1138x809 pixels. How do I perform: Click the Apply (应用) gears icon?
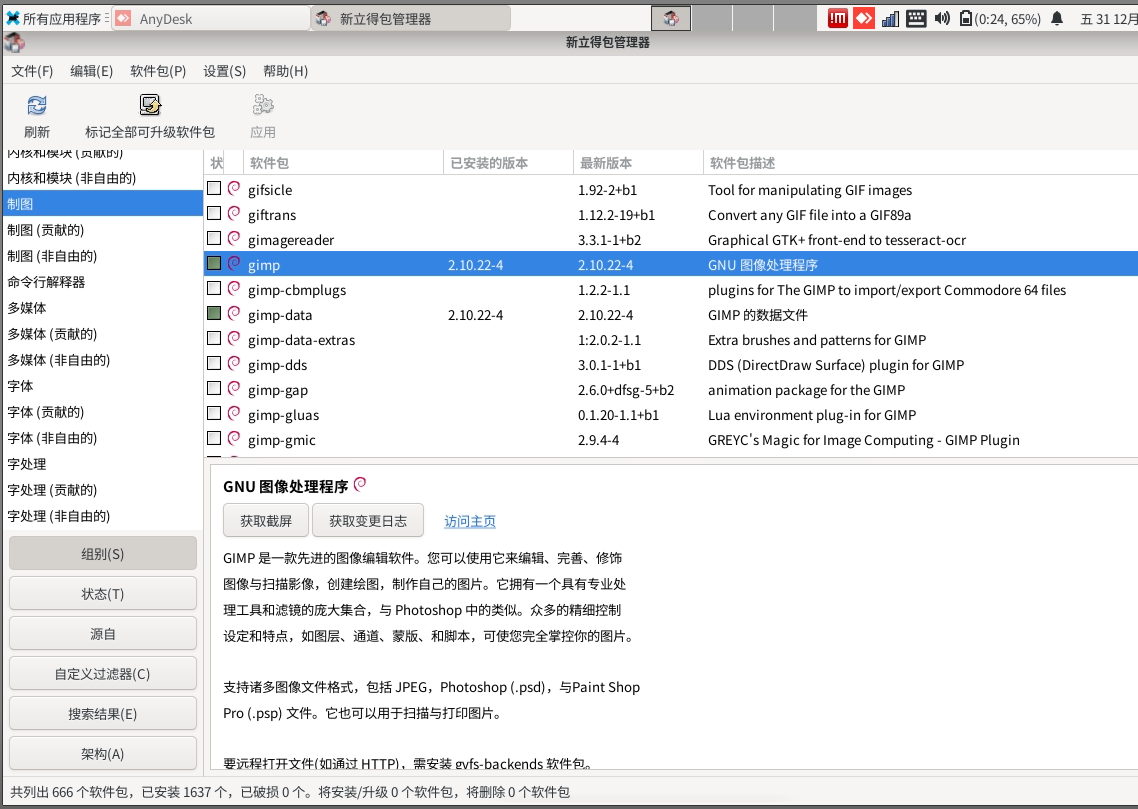pos(263,105)
